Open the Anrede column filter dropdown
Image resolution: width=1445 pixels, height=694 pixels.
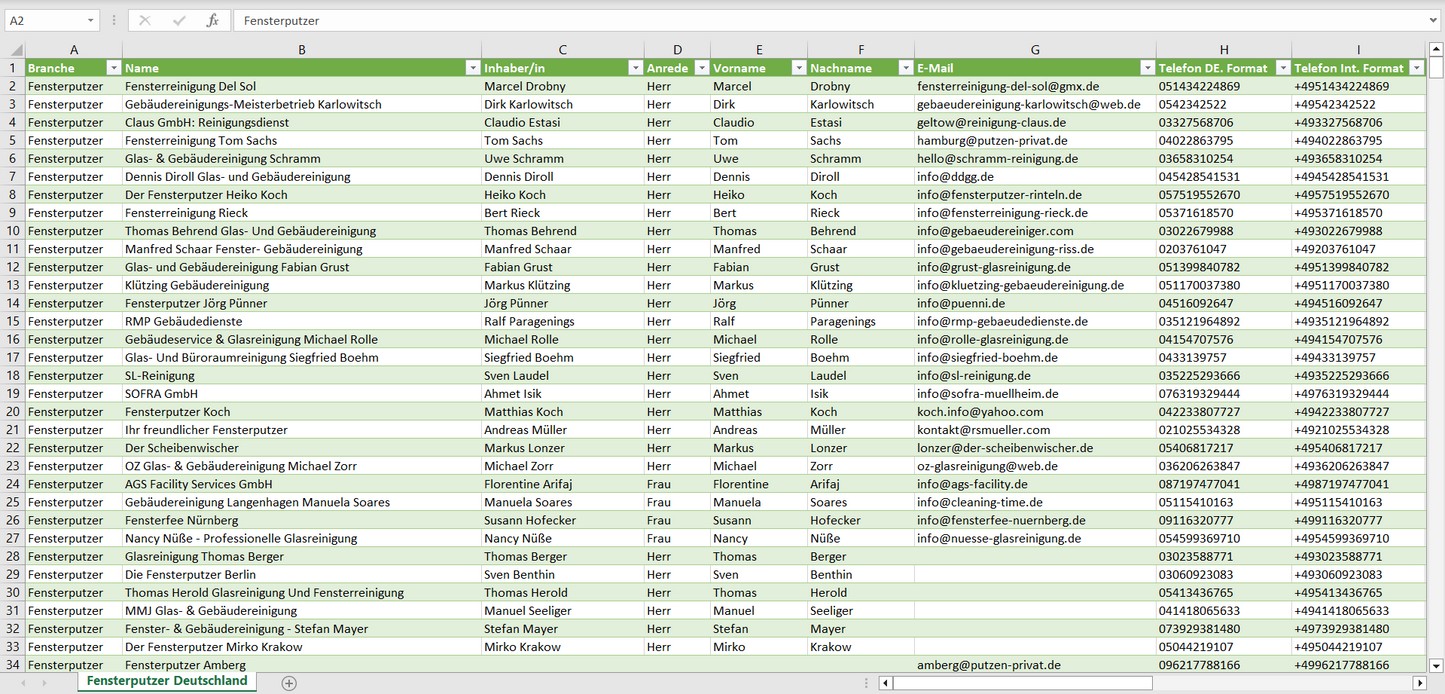(700, 68)
